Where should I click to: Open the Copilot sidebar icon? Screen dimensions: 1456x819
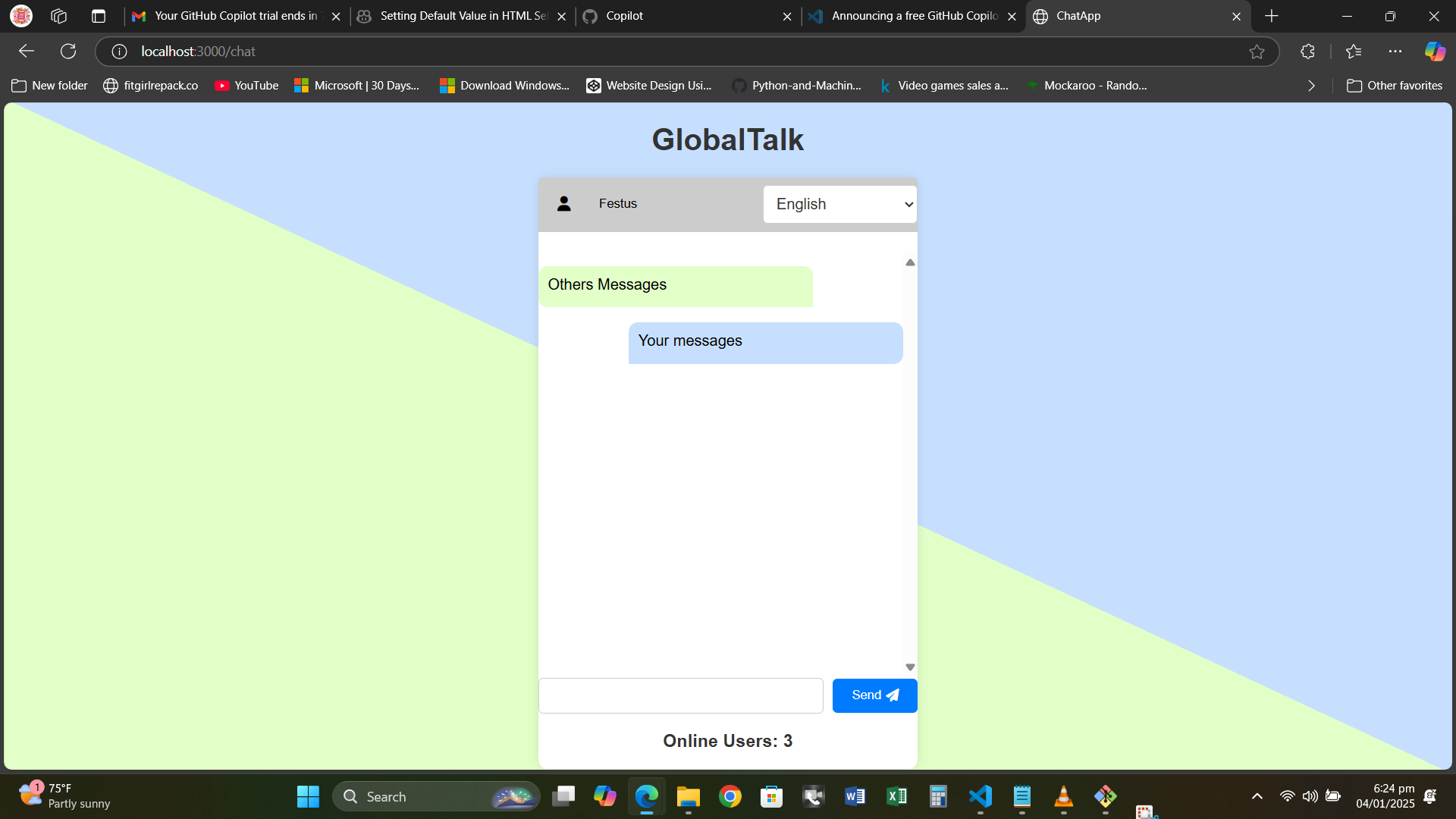(x=1434, y=52)
